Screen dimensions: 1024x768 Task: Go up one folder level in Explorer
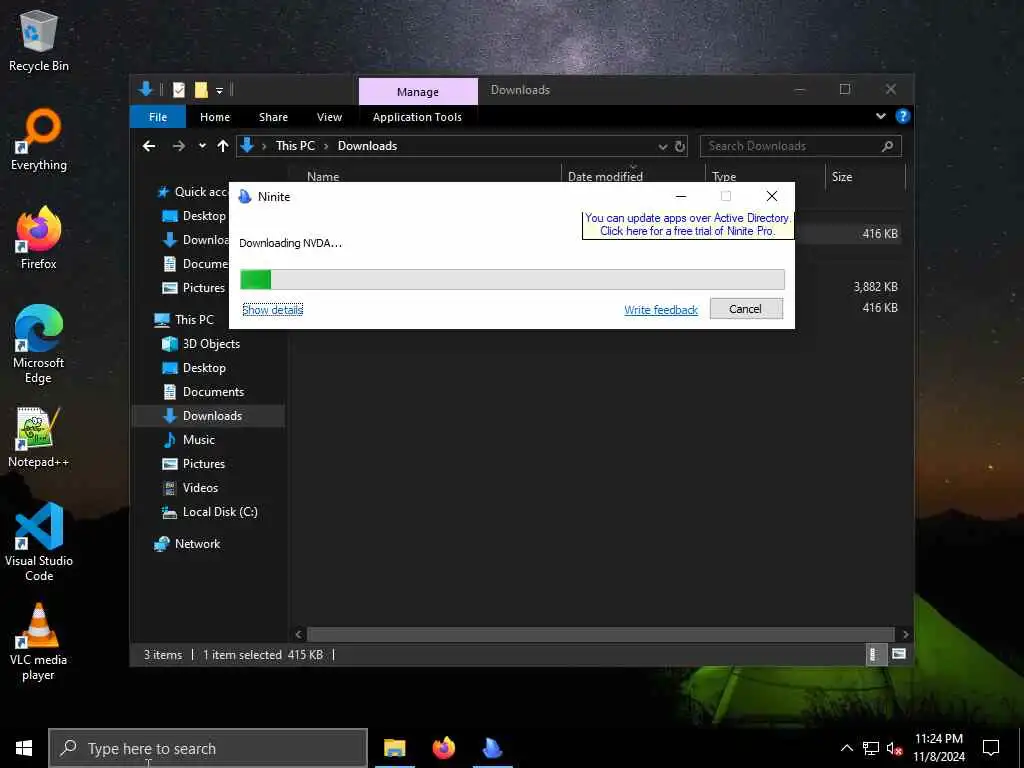point(223,146)
